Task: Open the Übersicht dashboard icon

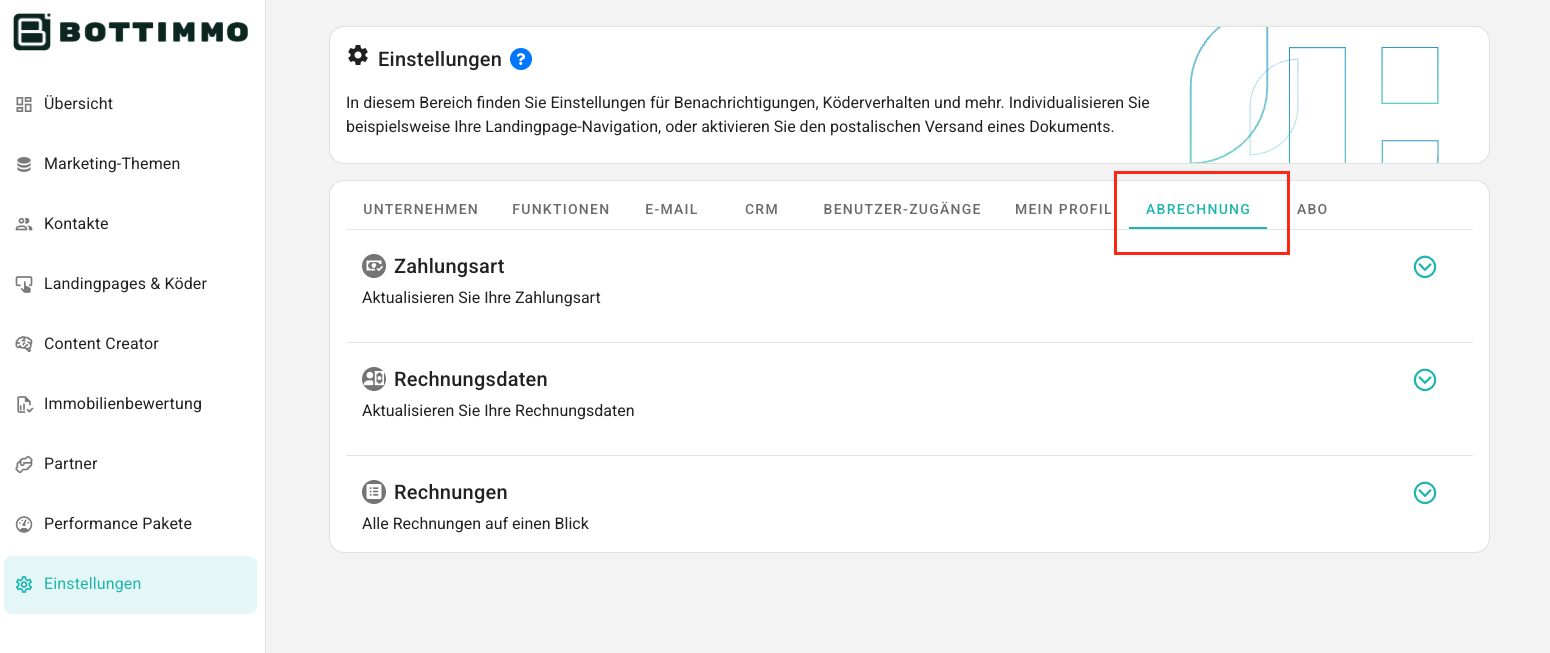Action: click(x=24, y=104)
